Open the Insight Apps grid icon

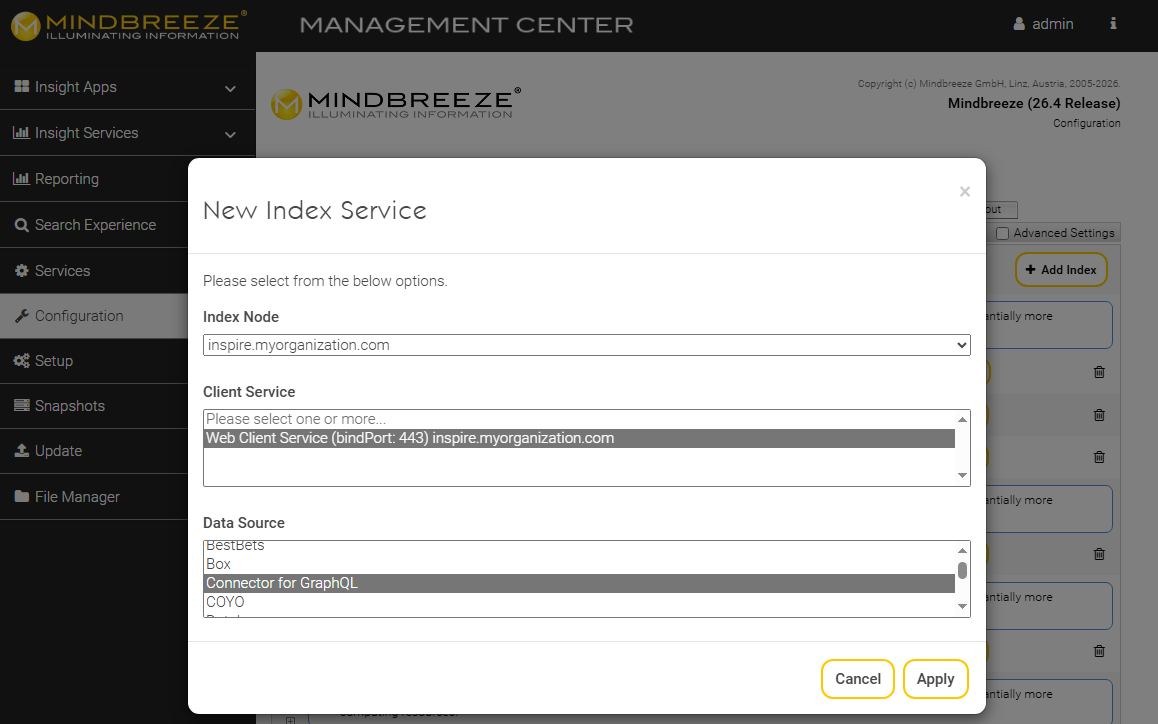coord(21,86)
